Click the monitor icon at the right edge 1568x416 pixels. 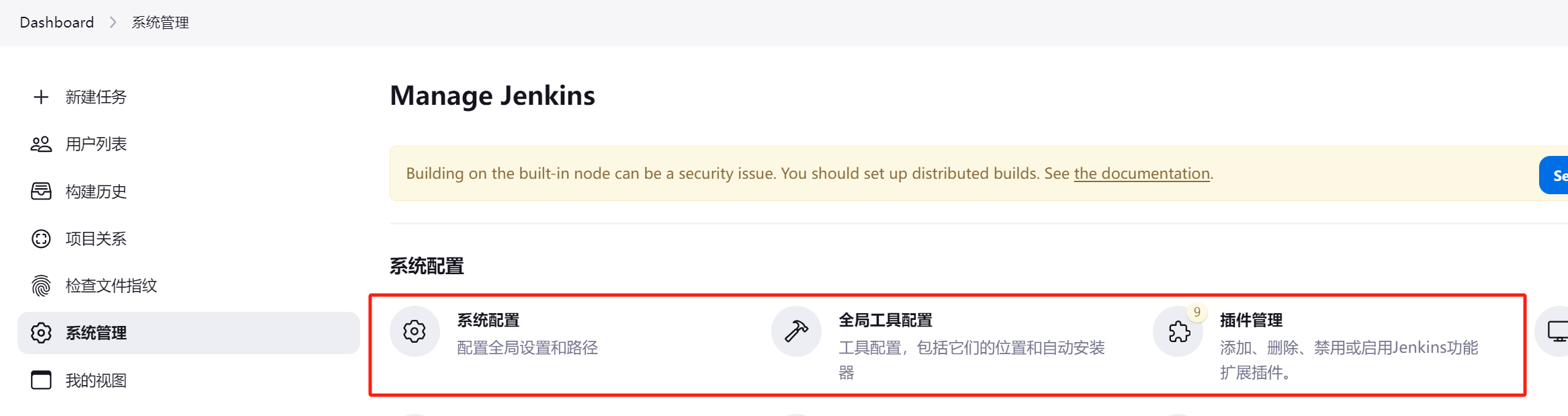click(1557, 331)
